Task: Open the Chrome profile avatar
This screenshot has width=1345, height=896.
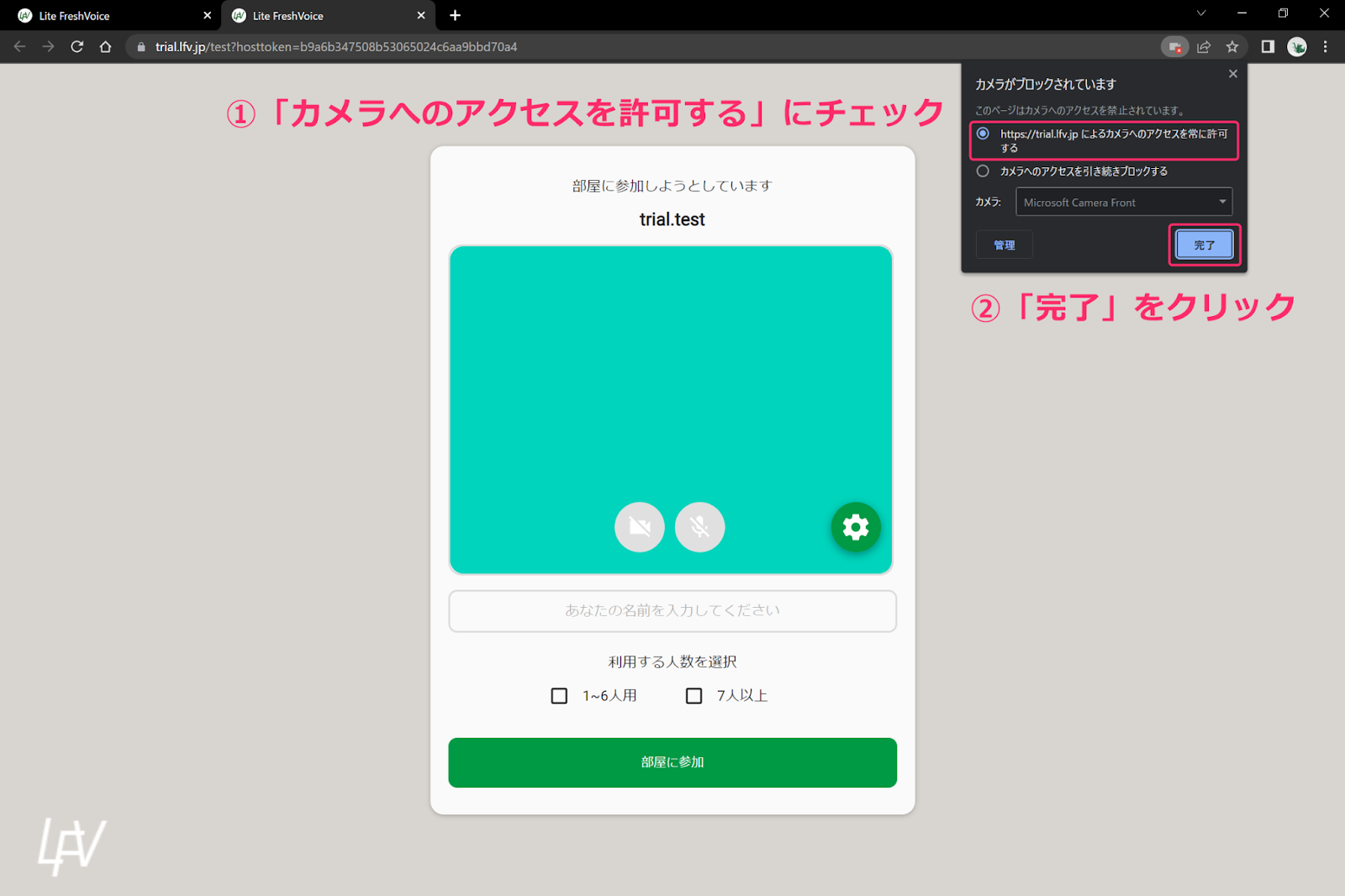Action: [x=1297, y=47]
